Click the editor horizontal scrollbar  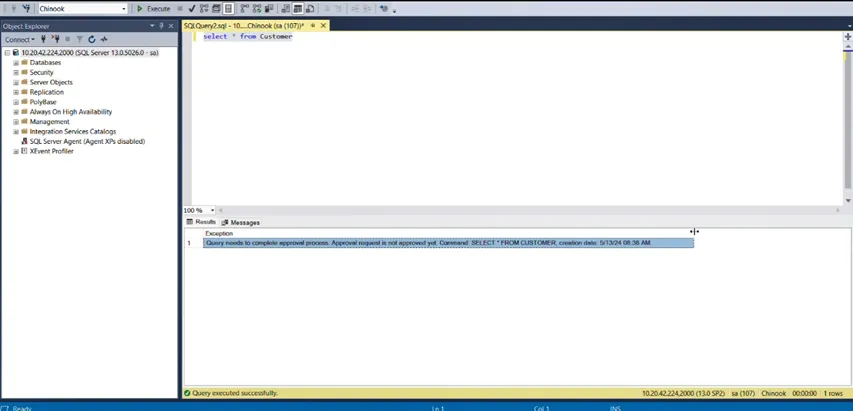(528, 210)
